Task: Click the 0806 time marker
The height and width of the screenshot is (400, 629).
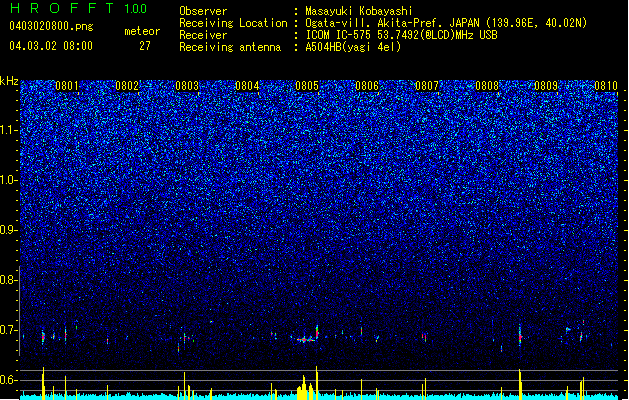Action: point(367,86)
